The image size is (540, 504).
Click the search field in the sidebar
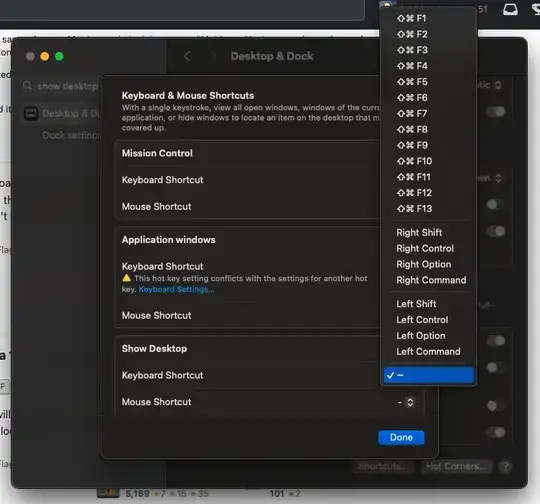coord(61,86)
